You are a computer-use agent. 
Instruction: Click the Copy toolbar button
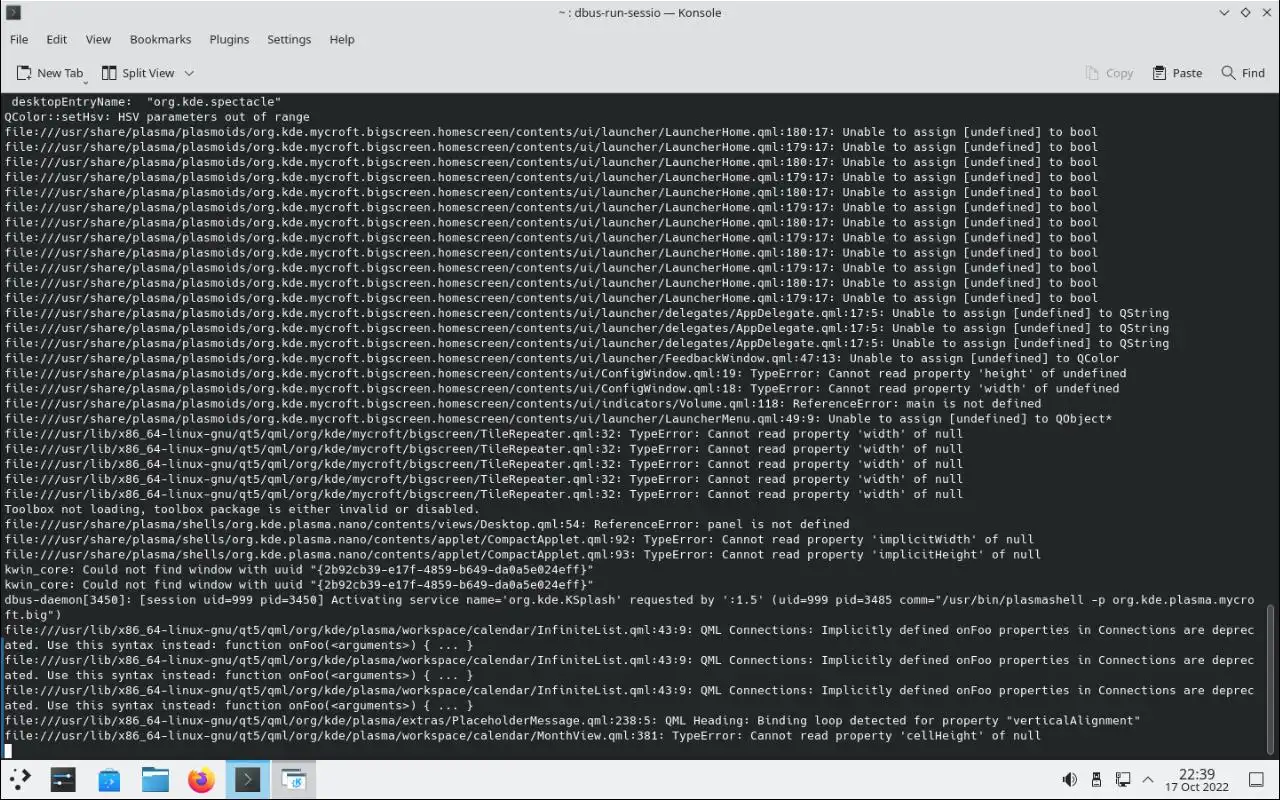[1109, 73]
